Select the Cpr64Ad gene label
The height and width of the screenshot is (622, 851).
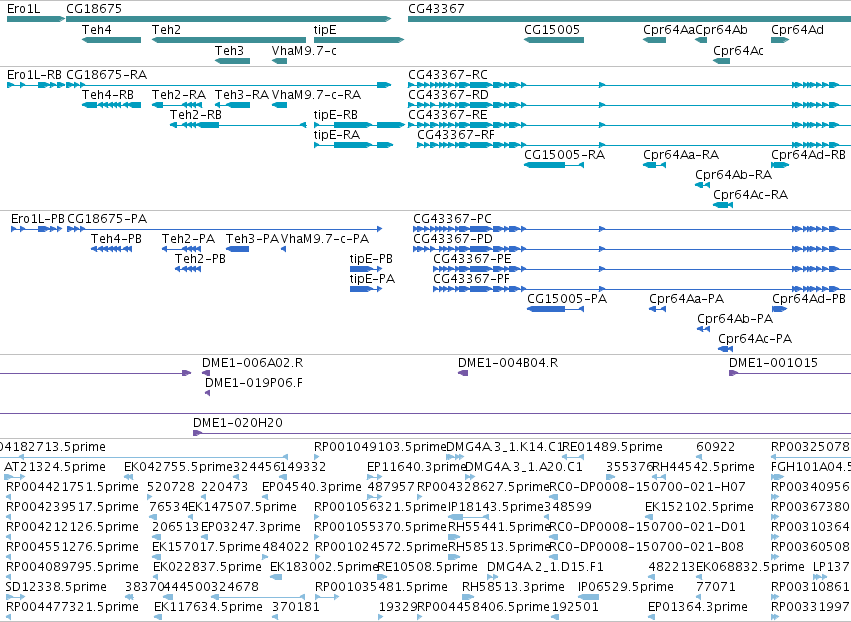point(797,30)
